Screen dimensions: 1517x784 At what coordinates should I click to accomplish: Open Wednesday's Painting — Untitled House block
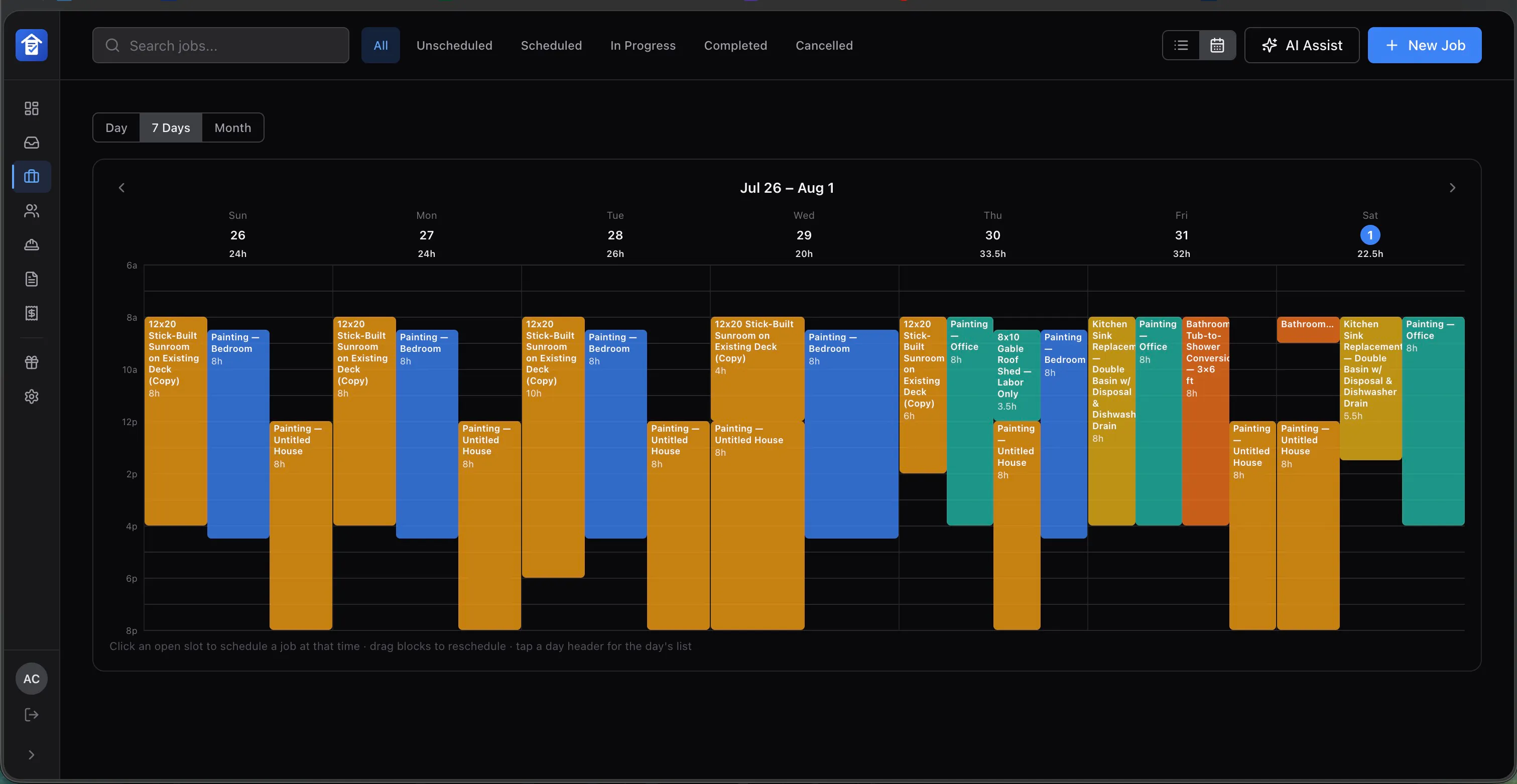pyautogui.click(x=757, y=526)
